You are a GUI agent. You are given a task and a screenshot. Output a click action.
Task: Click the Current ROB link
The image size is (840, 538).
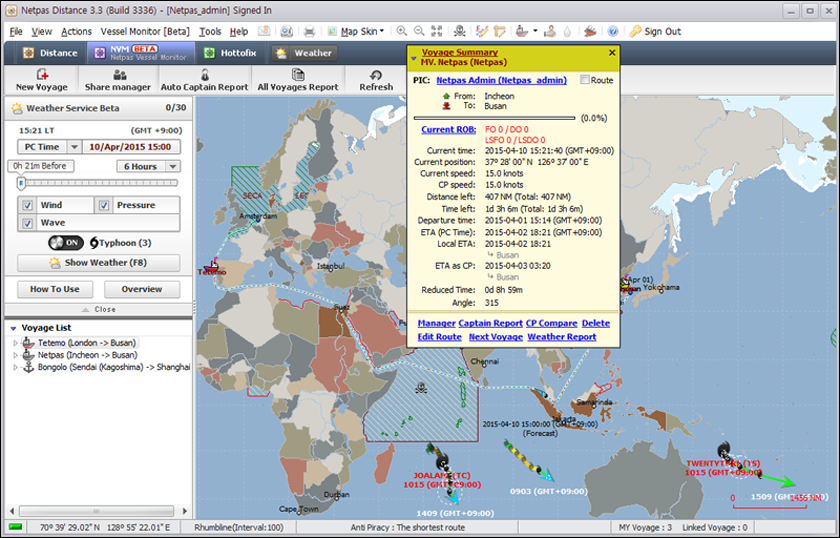(x=448, y=130)
